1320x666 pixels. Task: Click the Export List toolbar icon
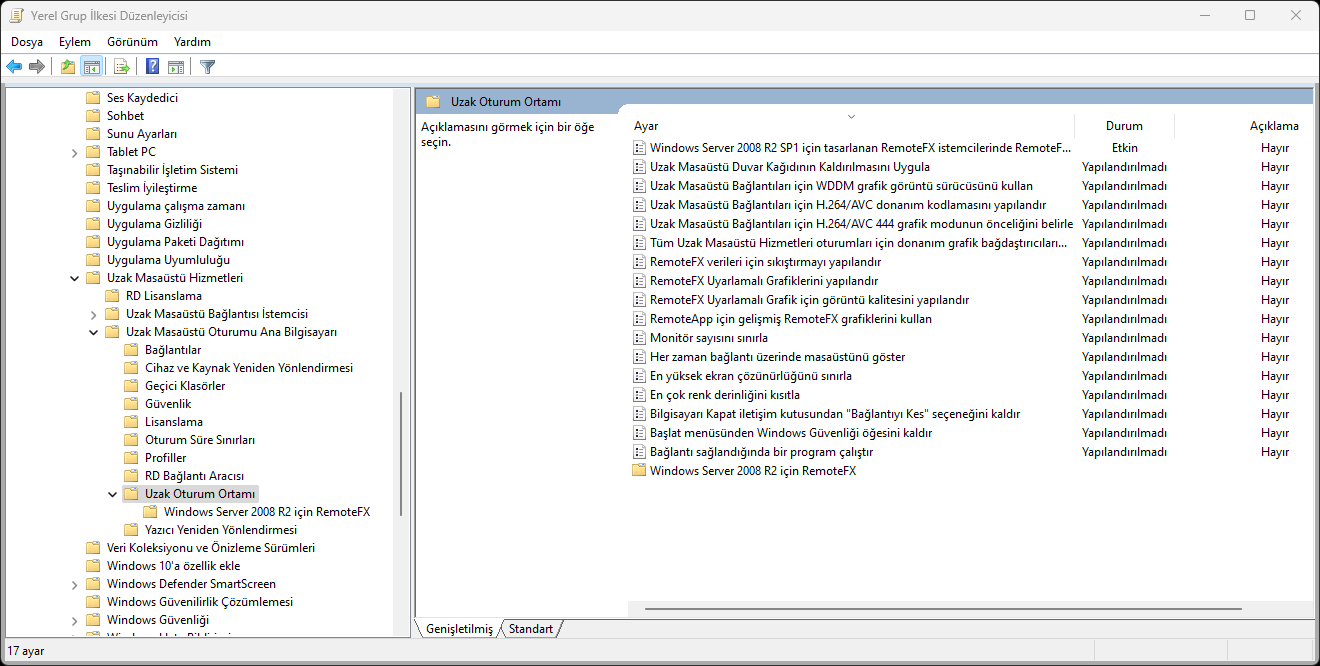[x=122, y=67]
